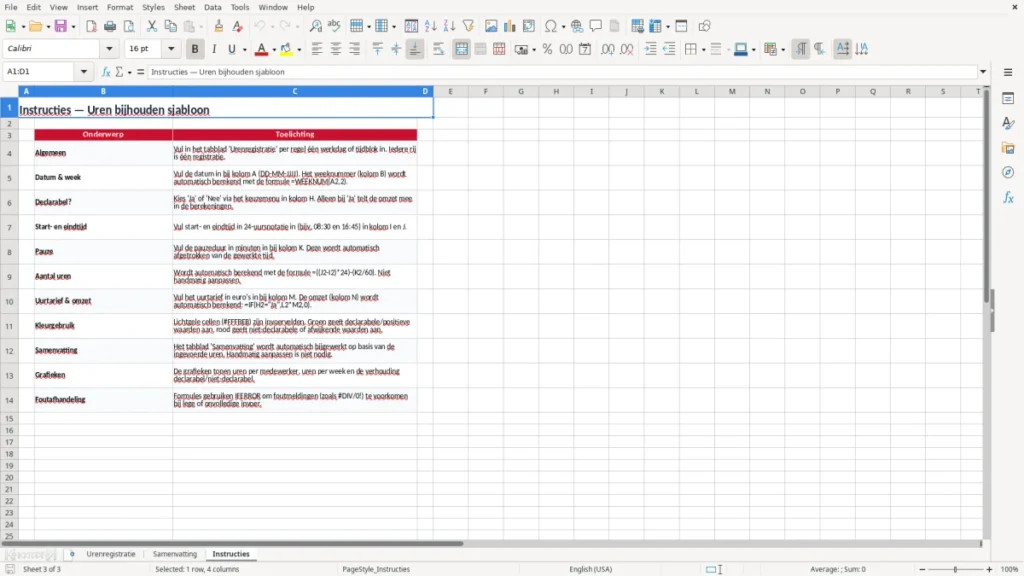
Task: Open the Data menu
Action: pyautogui.click(x=212, y=7)
